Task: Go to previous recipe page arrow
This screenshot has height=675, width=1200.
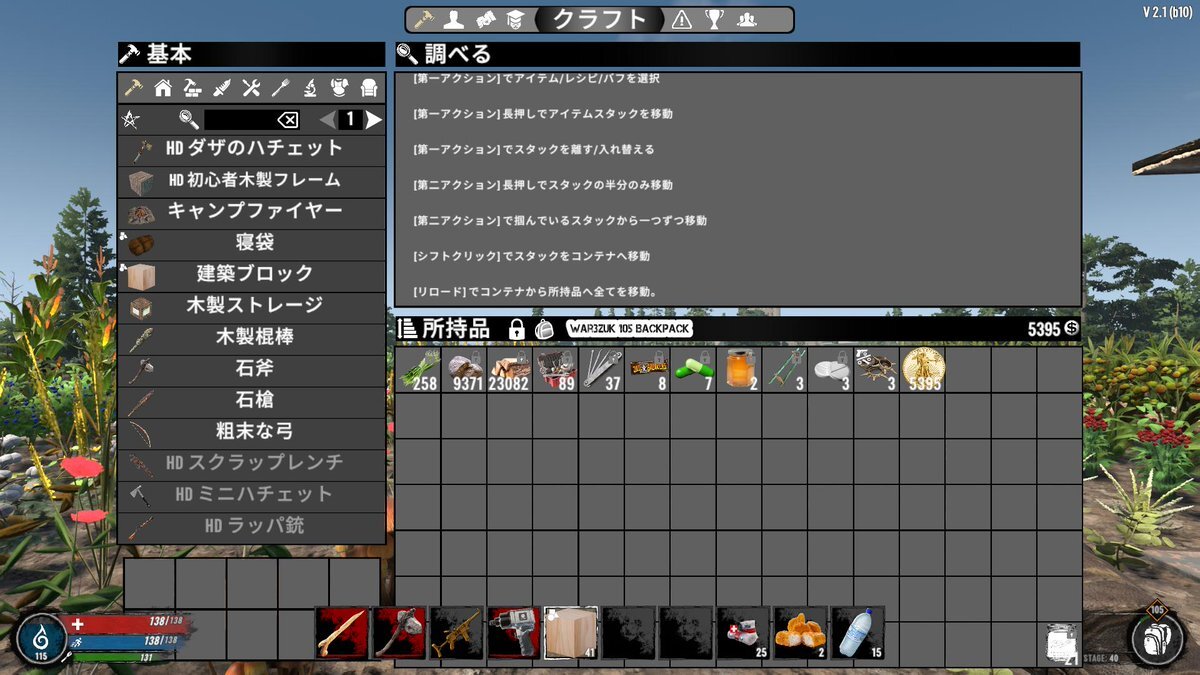Action: pos(327,120)
